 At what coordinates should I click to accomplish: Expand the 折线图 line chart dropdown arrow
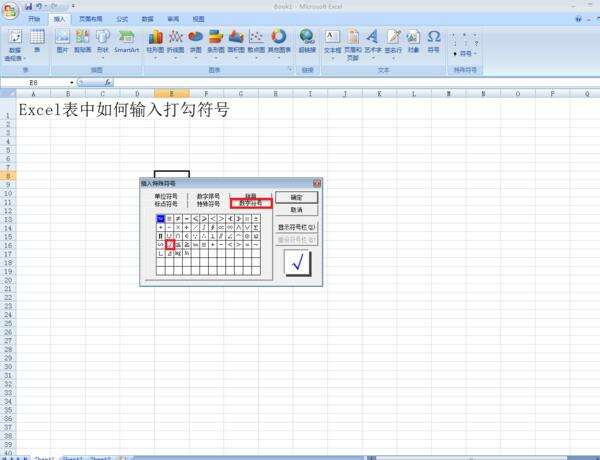176,58
